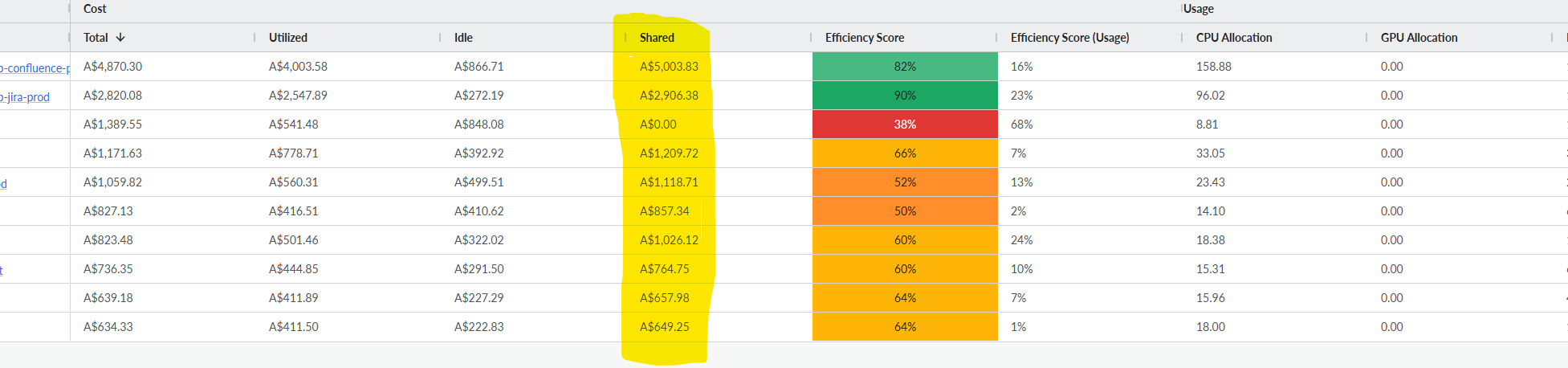Screen dimensions: 1568x368
Task: Select the Efficiency Score (Usage) column header
Action: tap(1069, 38)
